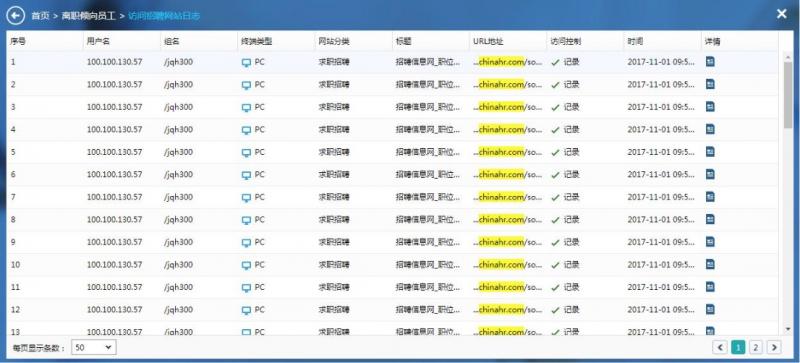Click title 招聘信息网 in row 10
The width and height of the screenshot is (800, 363).
428,264
